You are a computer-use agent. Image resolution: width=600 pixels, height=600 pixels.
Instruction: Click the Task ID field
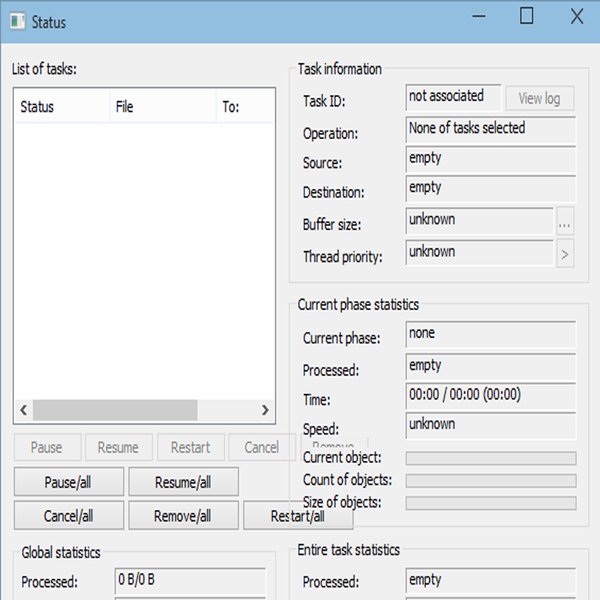[x=453, y=98]
